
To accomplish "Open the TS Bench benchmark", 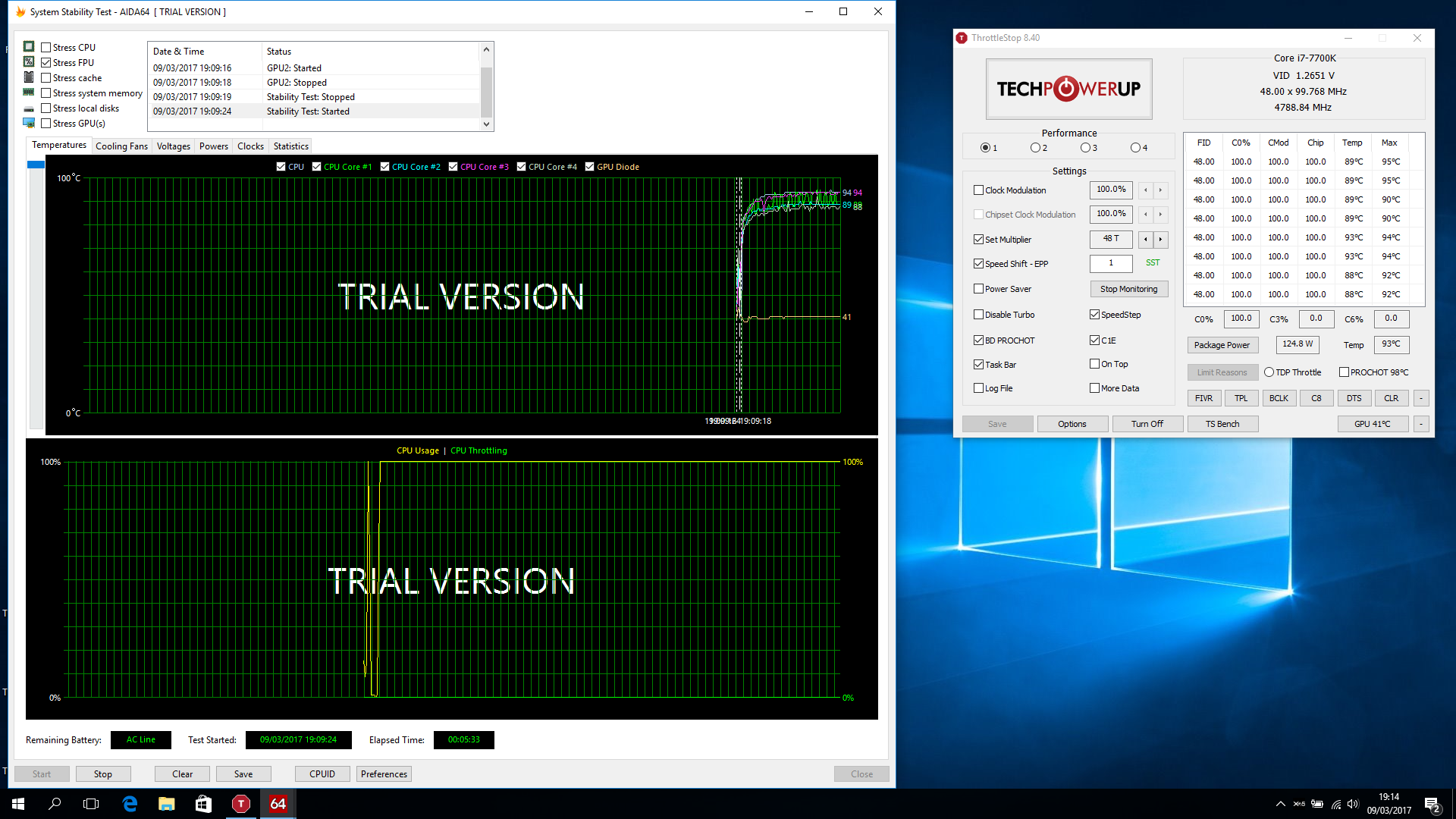I will (x=1222, y=424).
